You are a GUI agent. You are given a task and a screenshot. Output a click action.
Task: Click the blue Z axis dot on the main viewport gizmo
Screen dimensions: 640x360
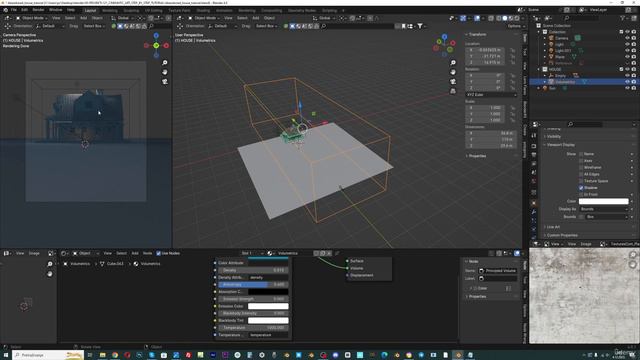(x=444, y=37)
